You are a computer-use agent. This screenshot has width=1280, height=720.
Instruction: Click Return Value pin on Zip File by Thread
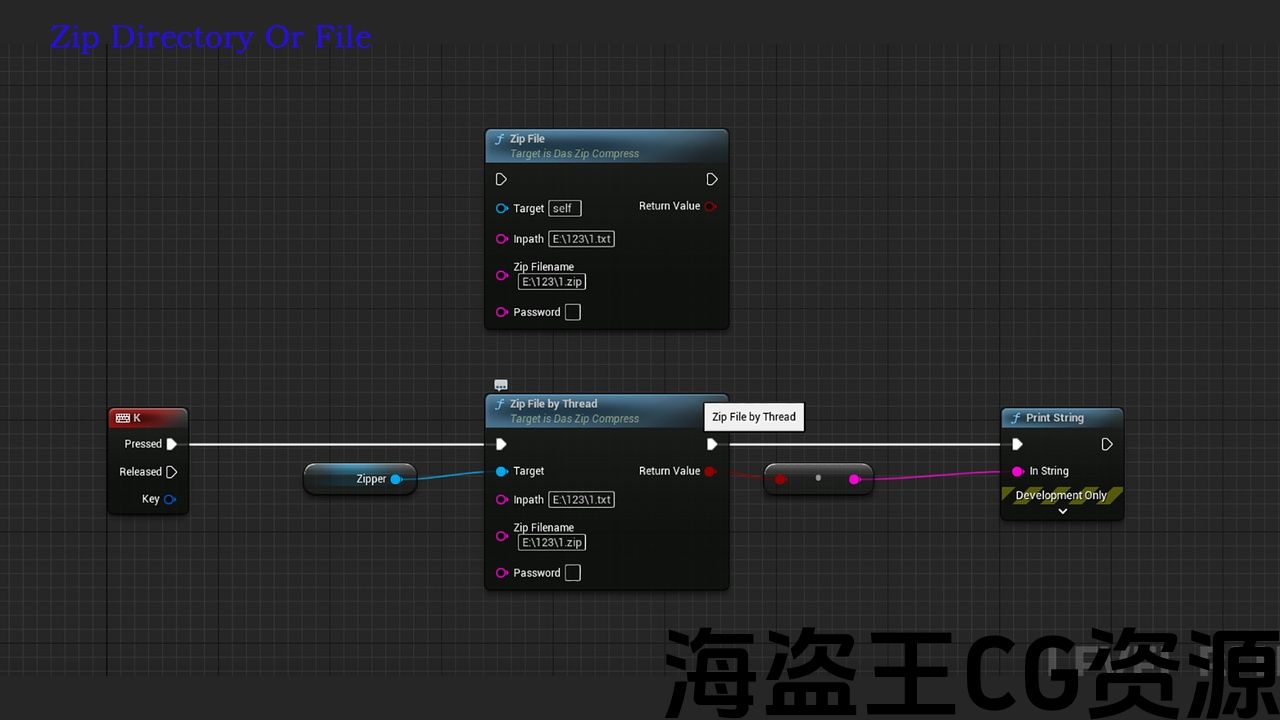[710, 471]
